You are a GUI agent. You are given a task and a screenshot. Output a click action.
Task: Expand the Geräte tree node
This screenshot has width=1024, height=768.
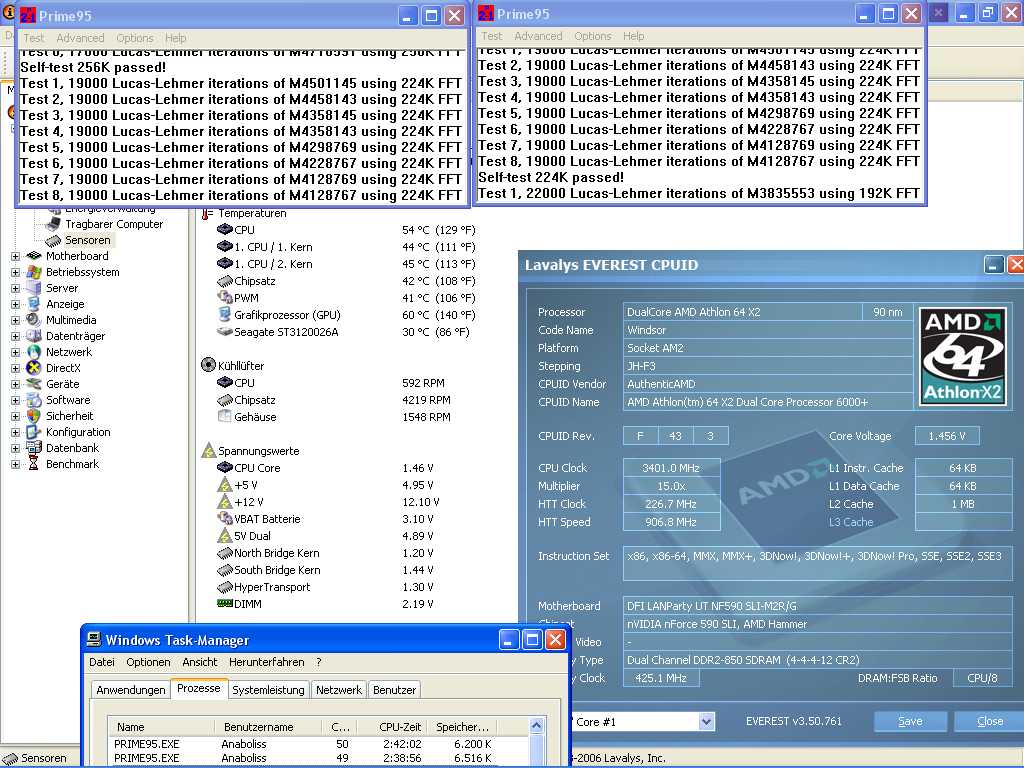tap(15, 385)
